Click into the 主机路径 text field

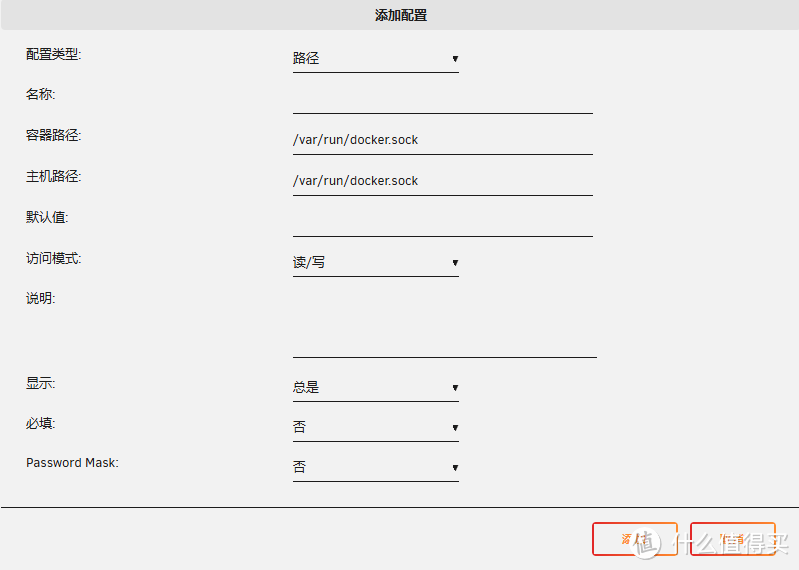pyautogui.click(x=442, y=181)
